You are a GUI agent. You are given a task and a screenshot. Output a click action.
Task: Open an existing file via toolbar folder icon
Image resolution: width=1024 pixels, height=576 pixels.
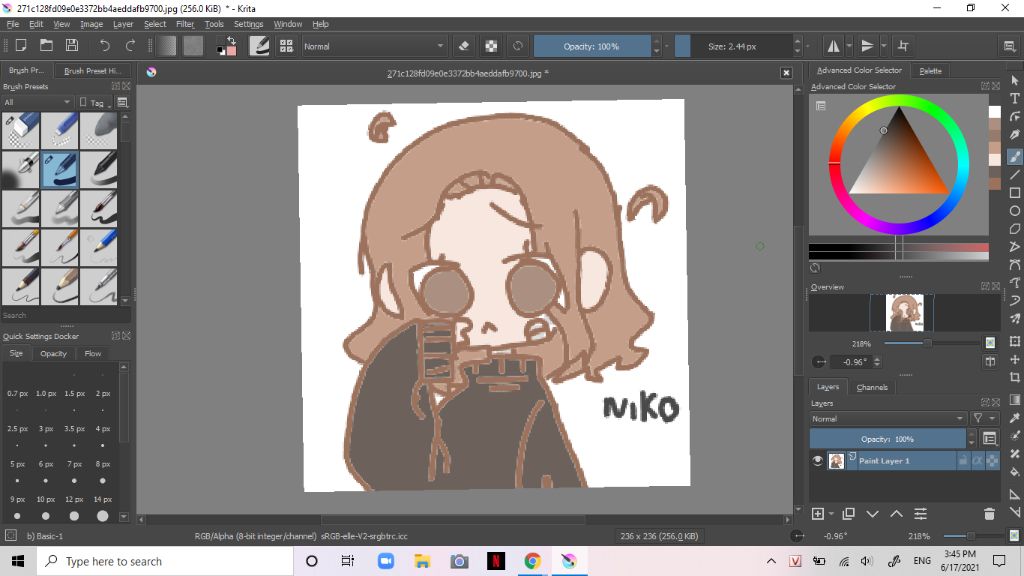point(46,46)
